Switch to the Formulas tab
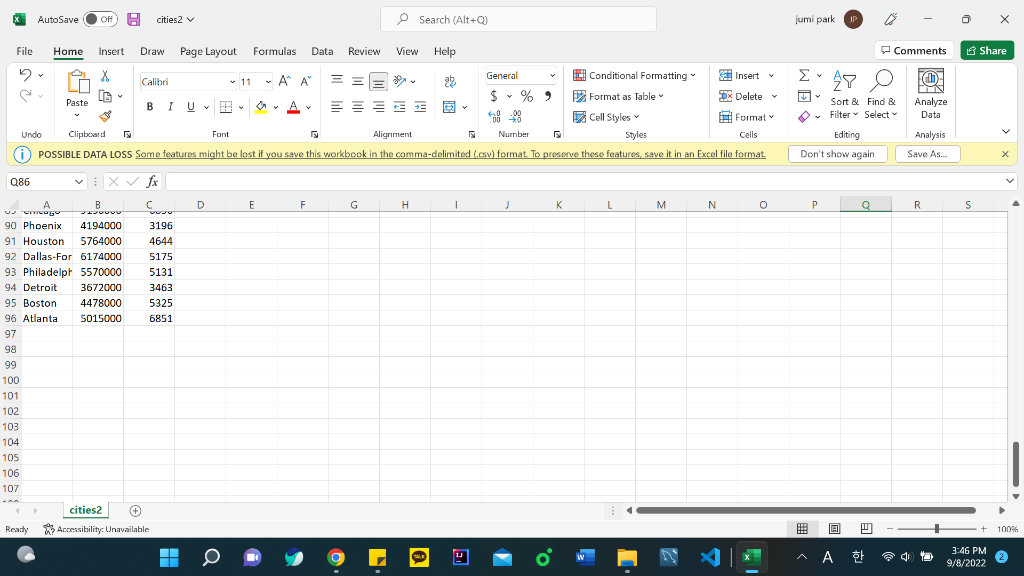1024x576 pixels. coord(274,51)
